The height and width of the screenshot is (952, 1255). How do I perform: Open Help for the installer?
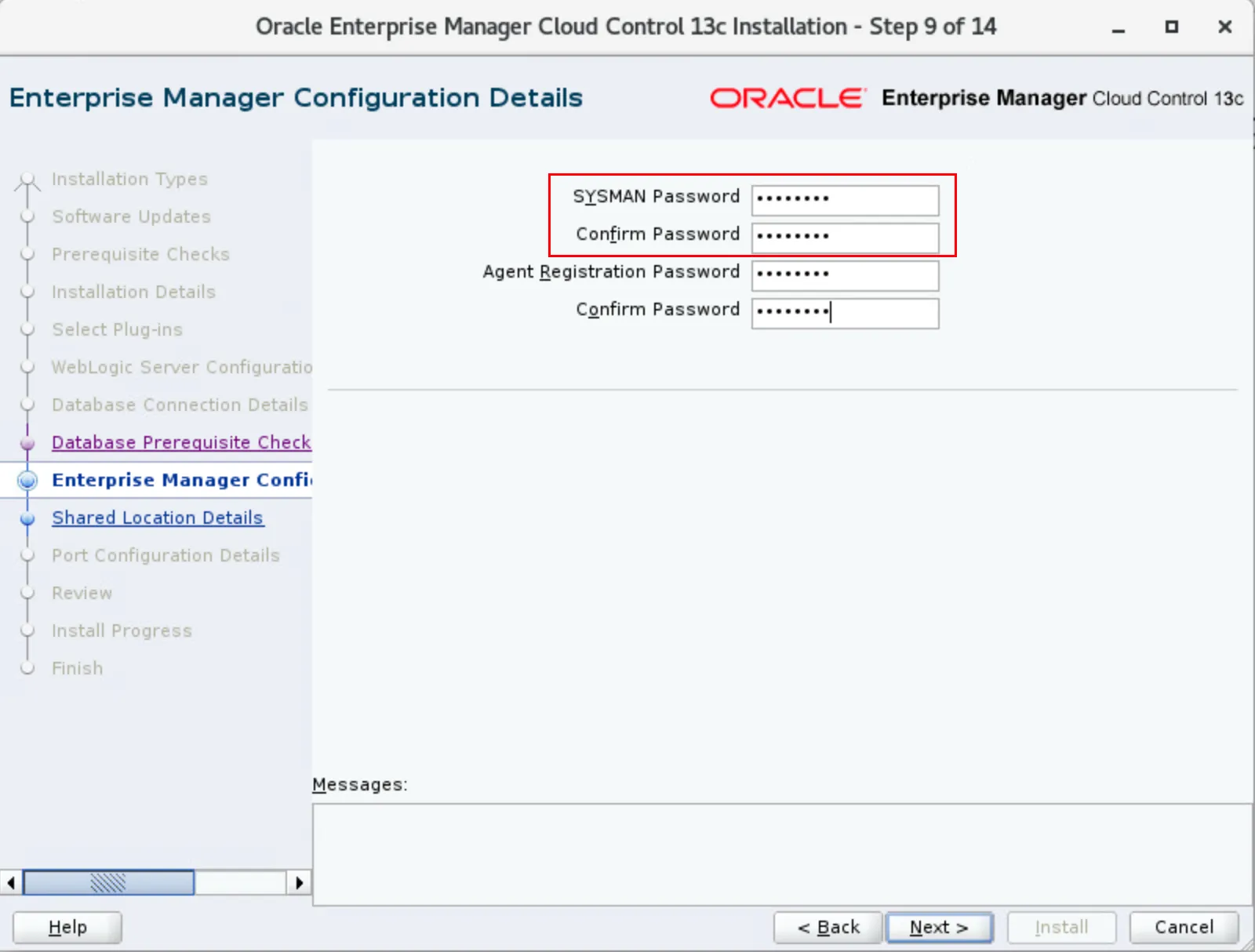point(67,927)
